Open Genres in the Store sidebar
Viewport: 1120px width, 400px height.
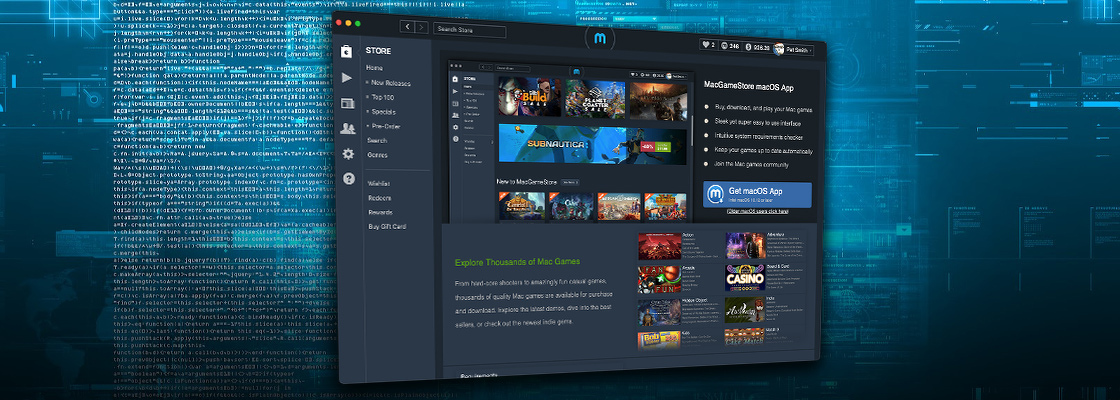[377, 155]
